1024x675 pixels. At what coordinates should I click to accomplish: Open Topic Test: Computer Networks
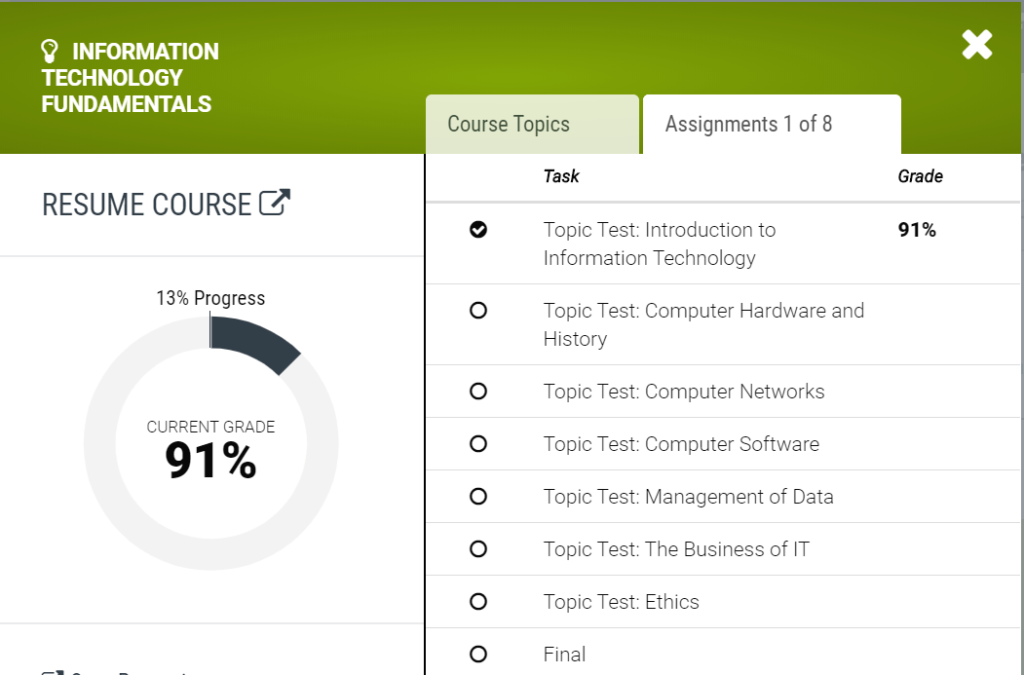684,391
